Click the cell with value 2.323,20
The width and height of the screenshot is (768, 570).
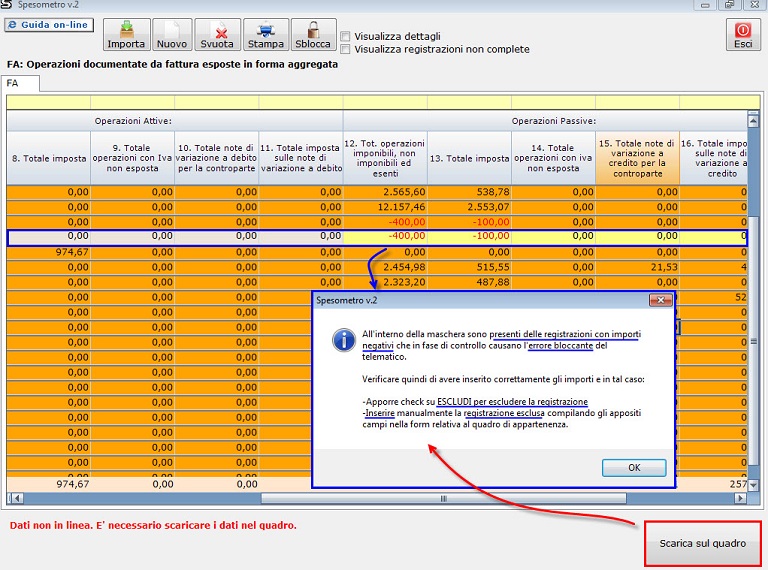click(x=385, y=283)
